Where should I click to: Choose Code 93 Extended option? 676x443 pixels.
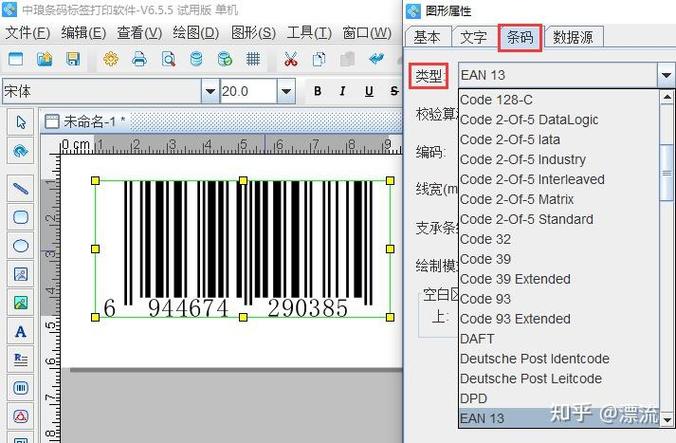(x=559, y=319)
